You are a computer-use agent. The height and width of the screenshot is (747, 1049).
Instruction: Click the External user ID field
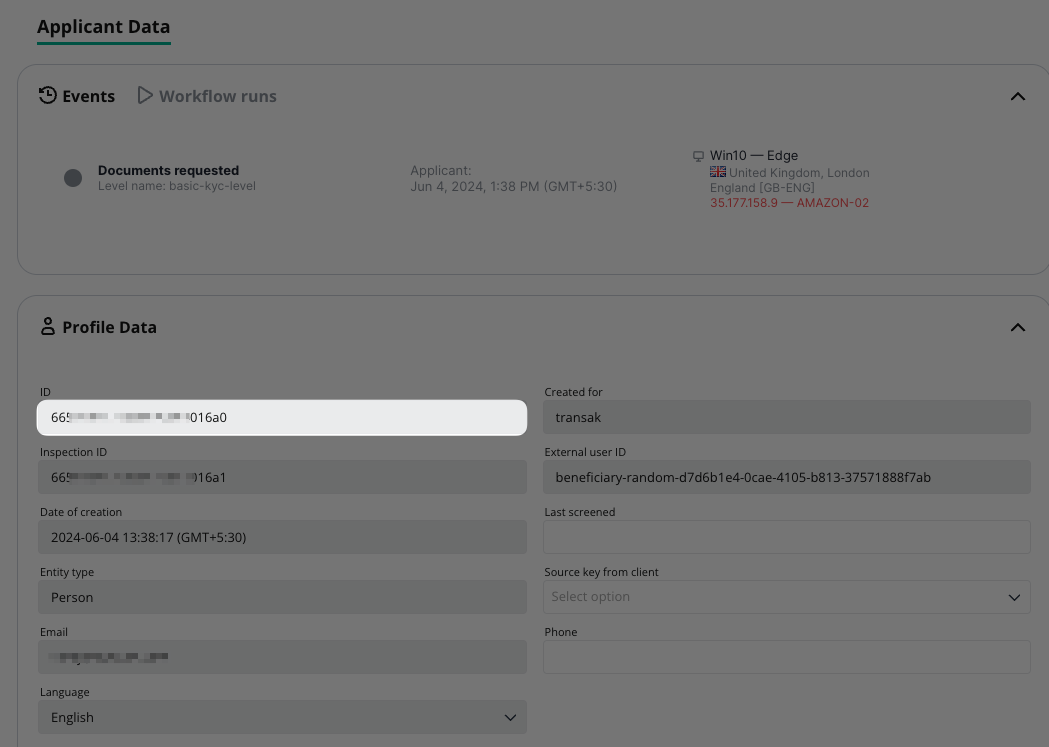tap(786, 477)
